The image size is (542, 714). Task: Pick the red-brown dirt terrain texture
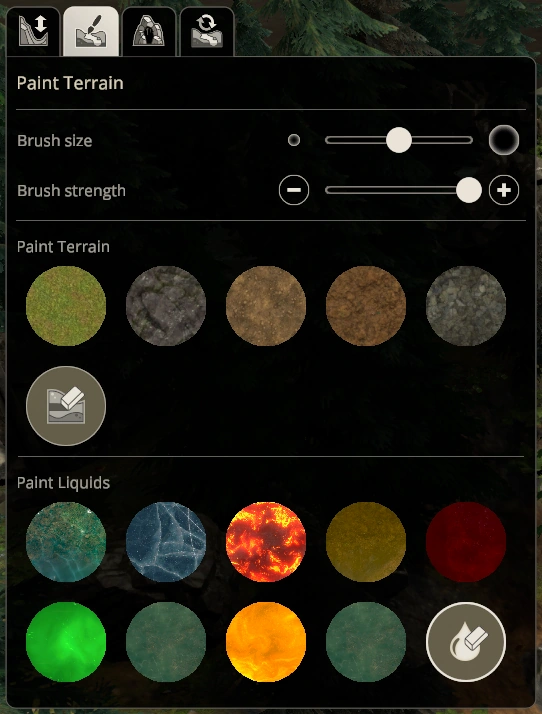tap(366, 306)
